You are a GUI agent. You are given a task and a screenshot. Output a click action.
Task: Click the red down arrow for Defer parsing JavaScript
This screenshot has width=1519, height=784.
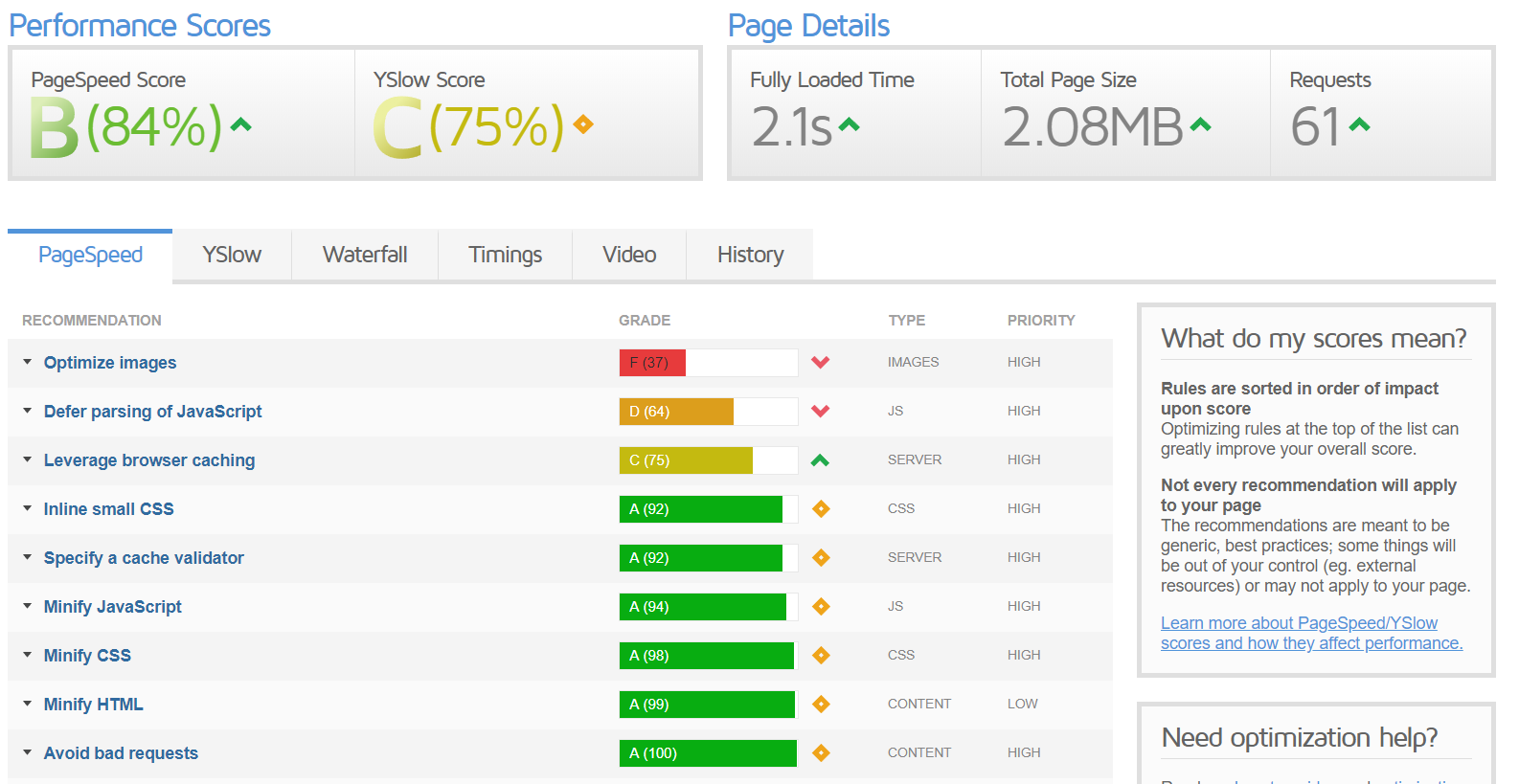[x=820, y=412]
